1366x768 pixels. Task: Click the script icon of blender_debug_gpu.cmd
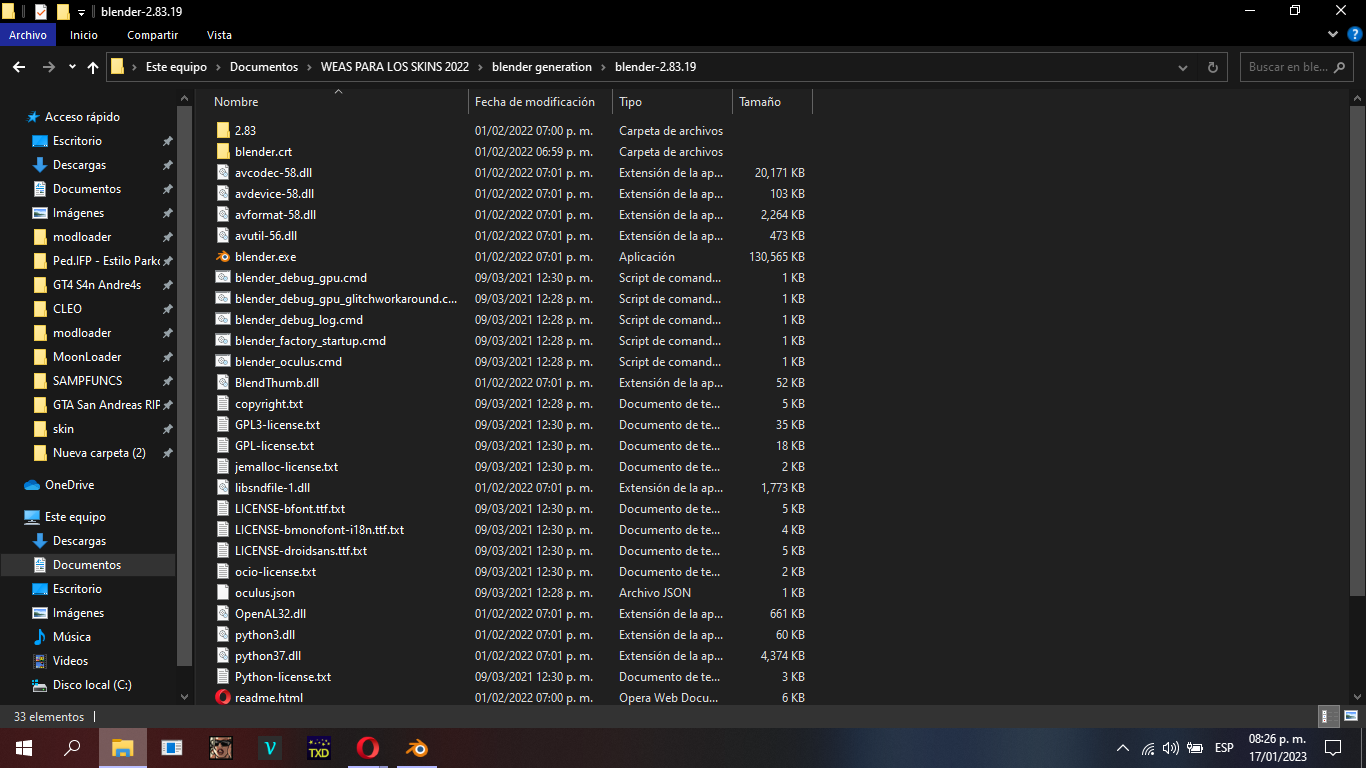point(223,278)
